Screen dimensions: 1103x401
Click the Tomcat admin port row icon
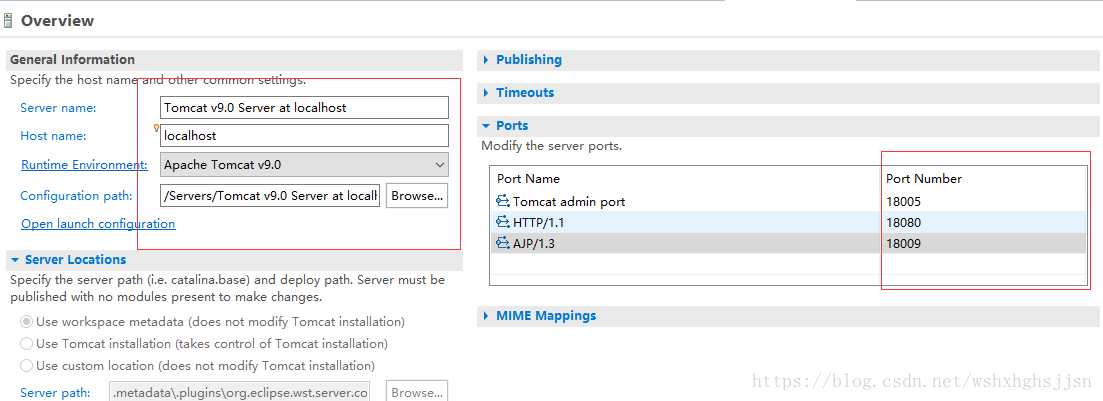point(503,202)
